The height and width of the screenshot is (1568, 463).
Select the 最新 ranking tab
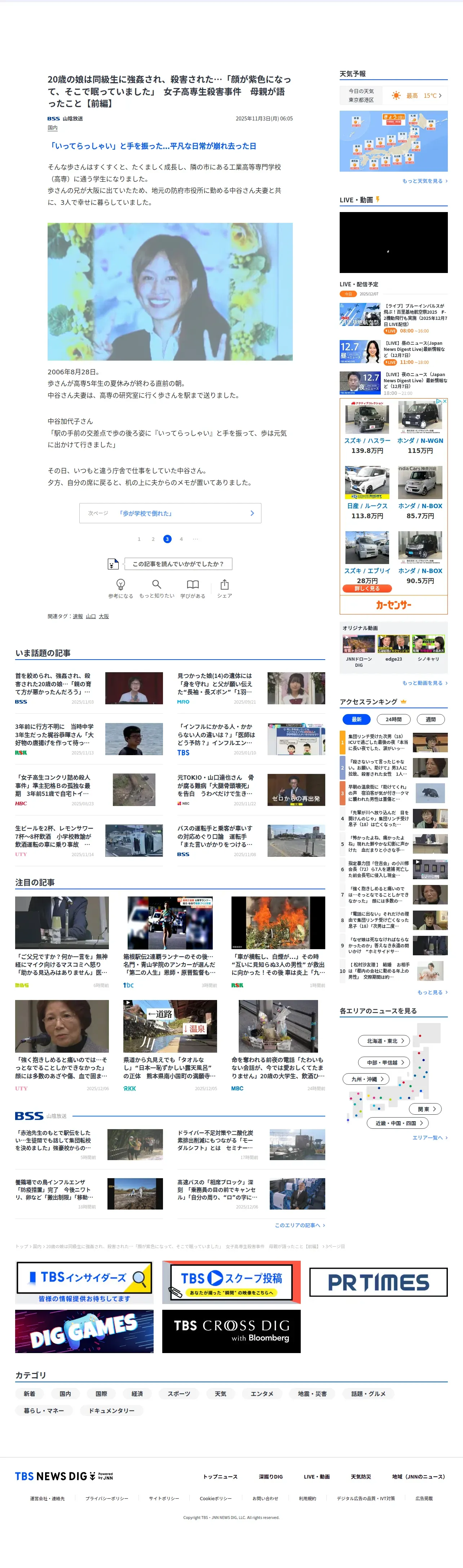pyautogui.click(x=357, y=719)
